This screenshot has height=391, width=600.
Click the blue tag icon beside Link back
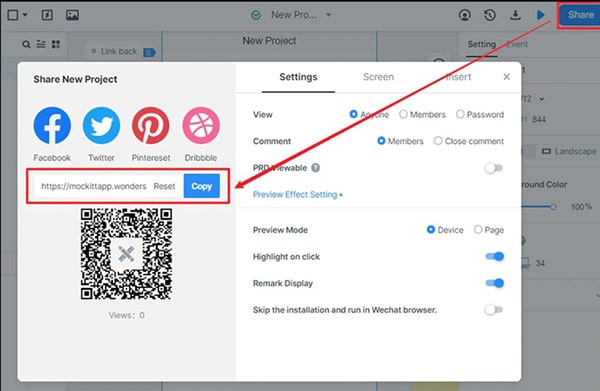150,52
